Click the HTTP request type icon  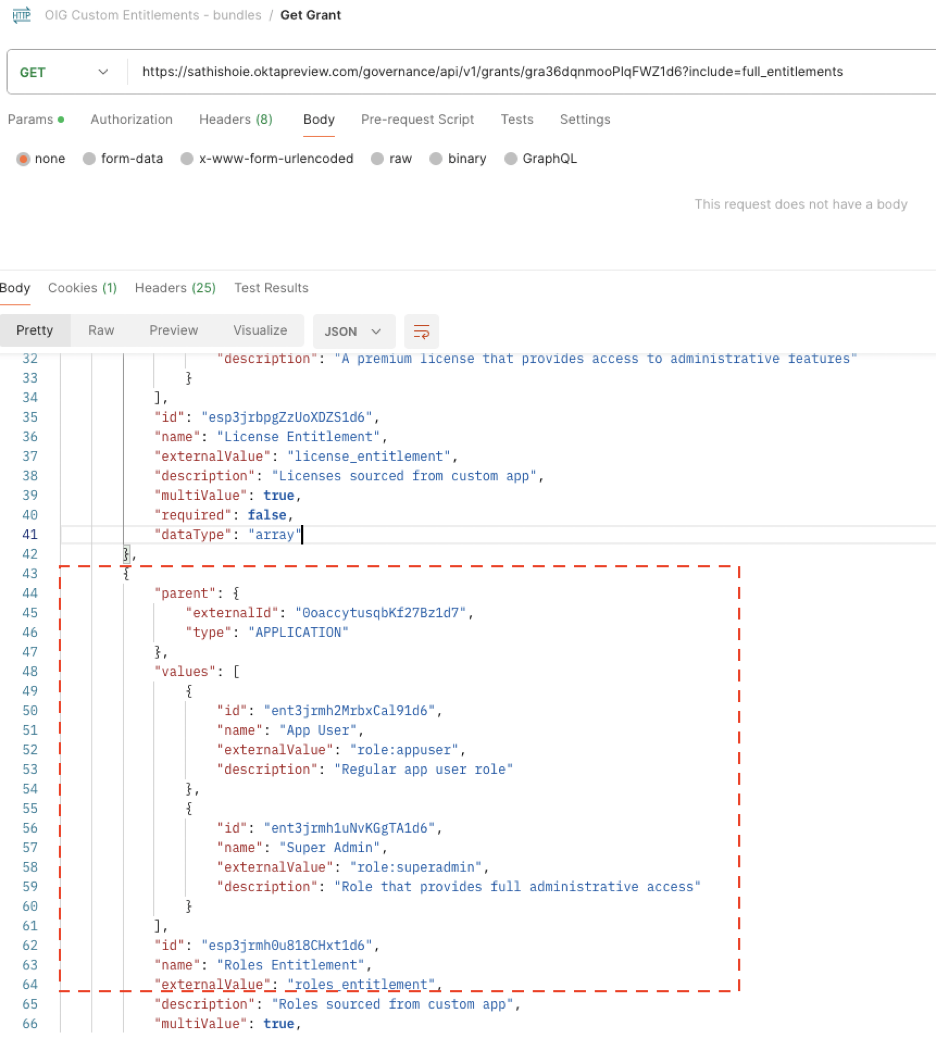21,15
